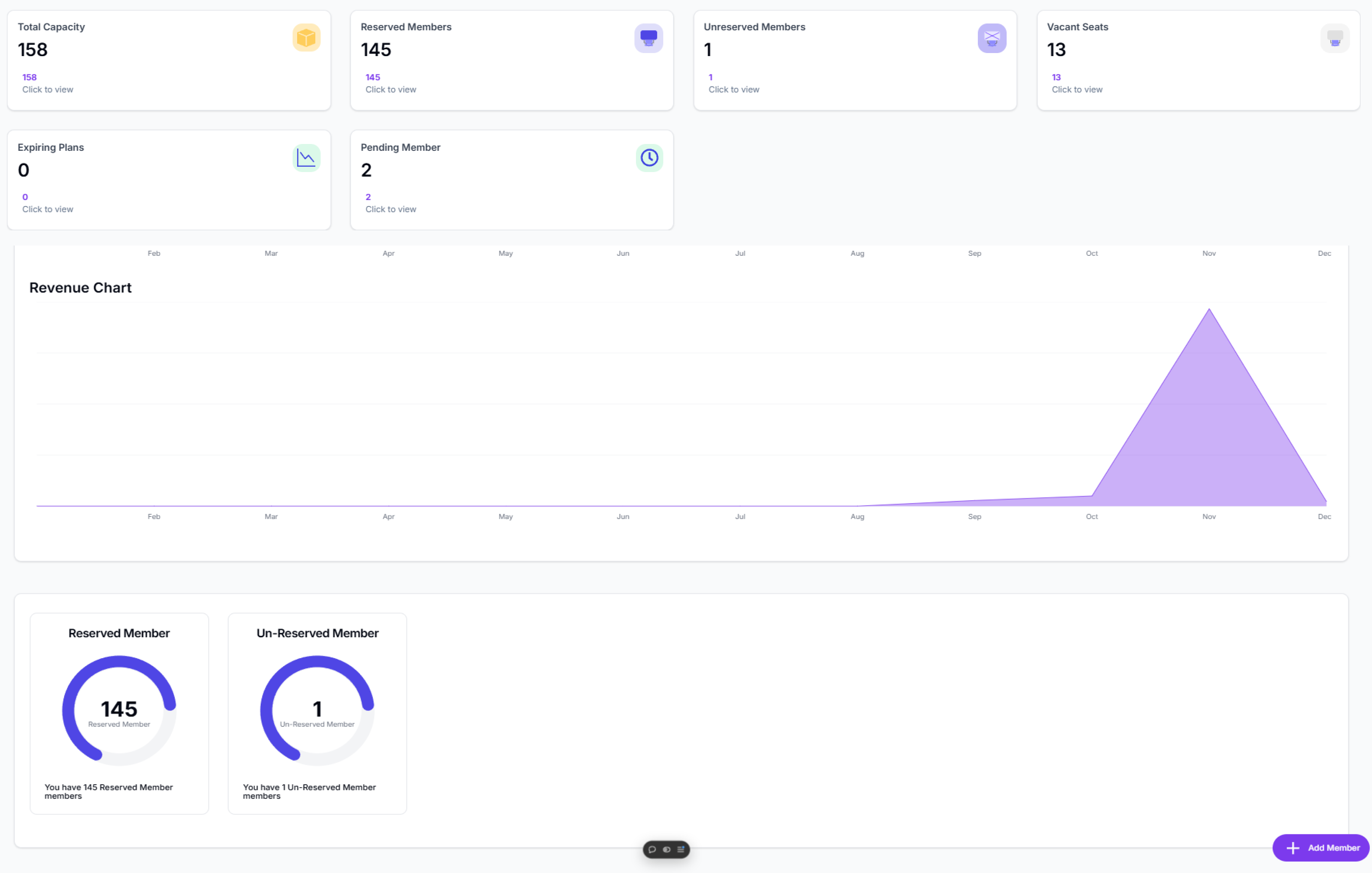Click to view under Expiring Plans

point(48,209)
